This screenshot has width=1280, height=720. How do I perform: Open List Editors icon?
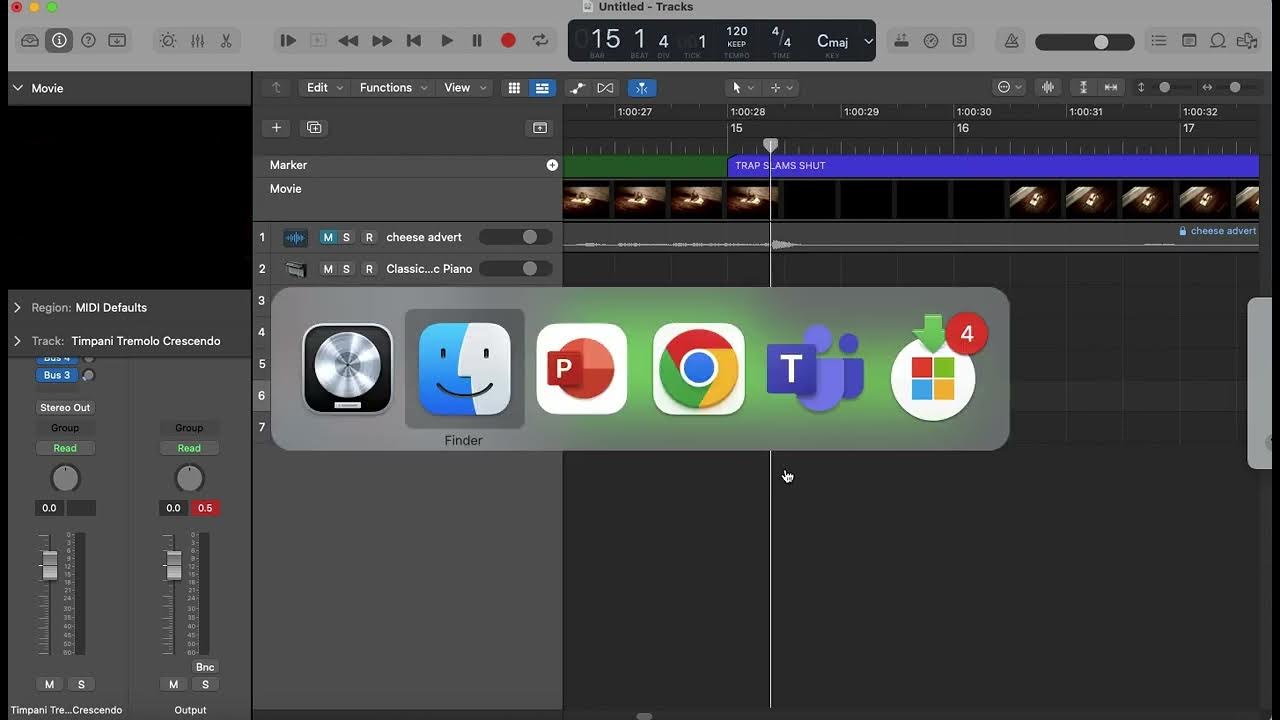(1159, 41)
